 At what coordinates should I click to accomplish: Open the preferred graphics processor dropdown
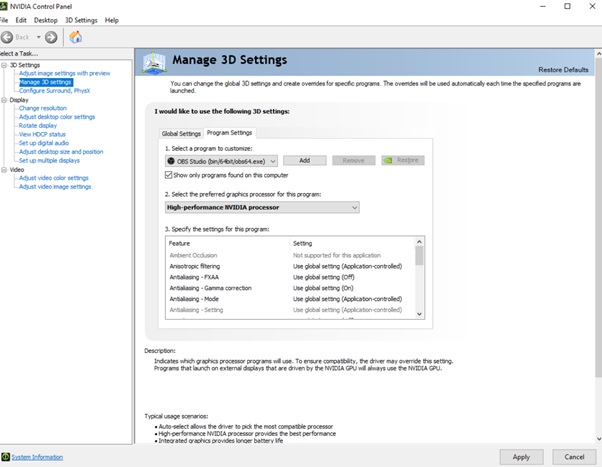262,207
